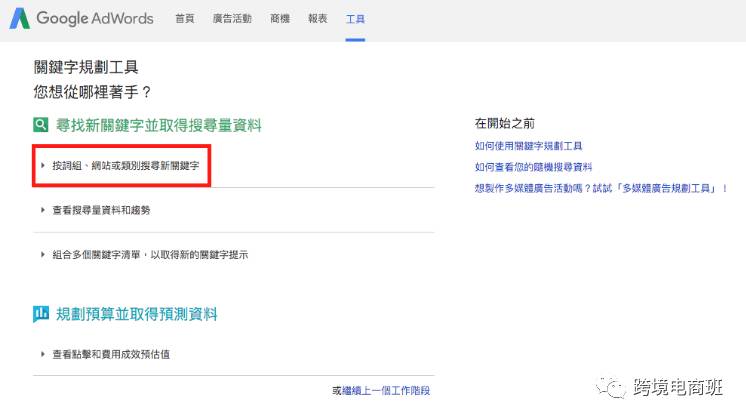Click the Google AdWords logo
Viewport: 746px width, 420px height.
(81, 19)
